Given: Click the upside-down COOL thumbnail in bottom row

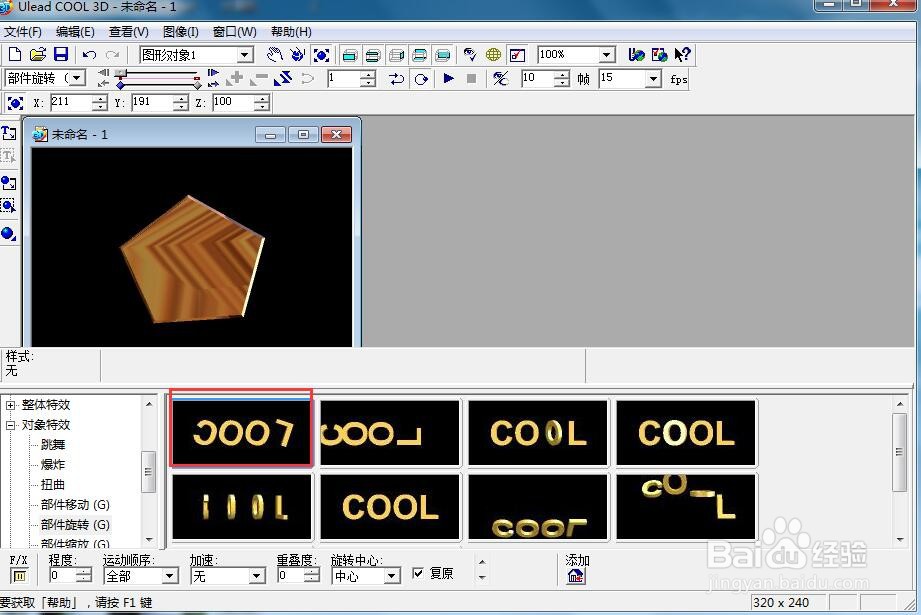Looking at the screenshot, I should 538,506.
